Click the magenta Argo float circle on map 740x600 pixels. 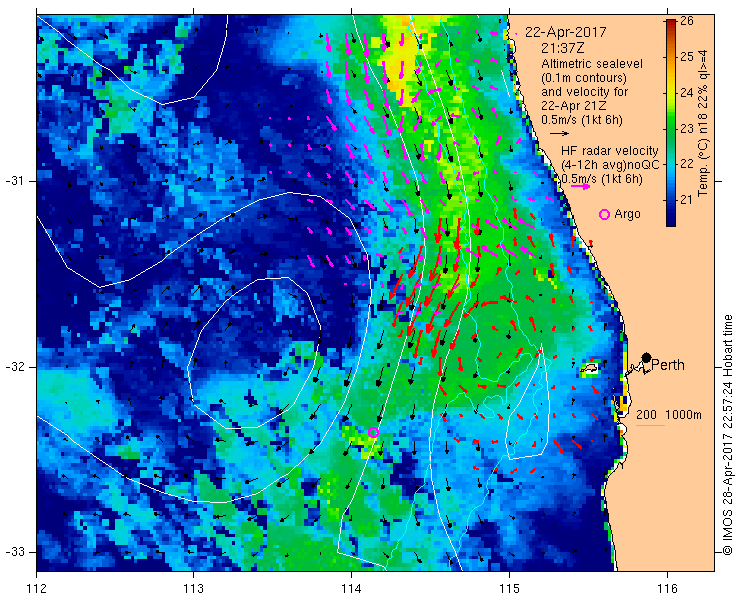click(373, 432)
